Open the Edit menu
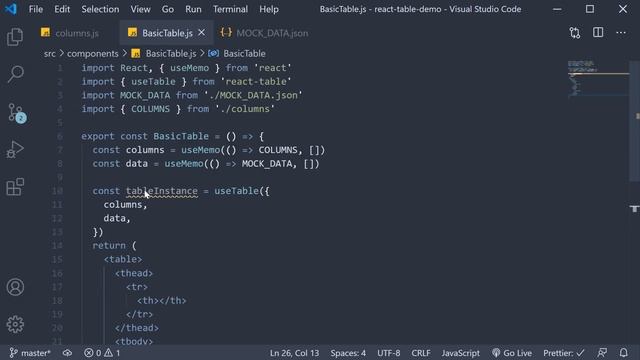Viewport: 640px width, 360px height. [62, 9]
